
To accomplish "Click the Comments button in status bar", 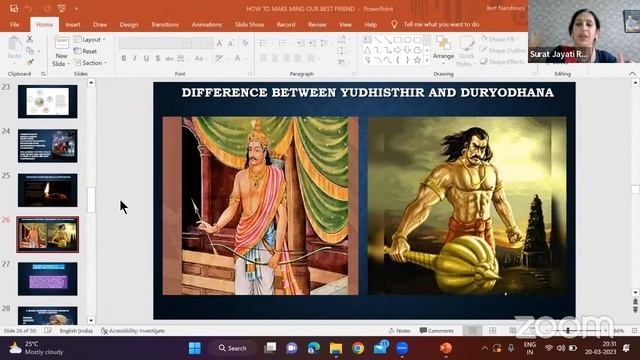I will coord(436,331).
